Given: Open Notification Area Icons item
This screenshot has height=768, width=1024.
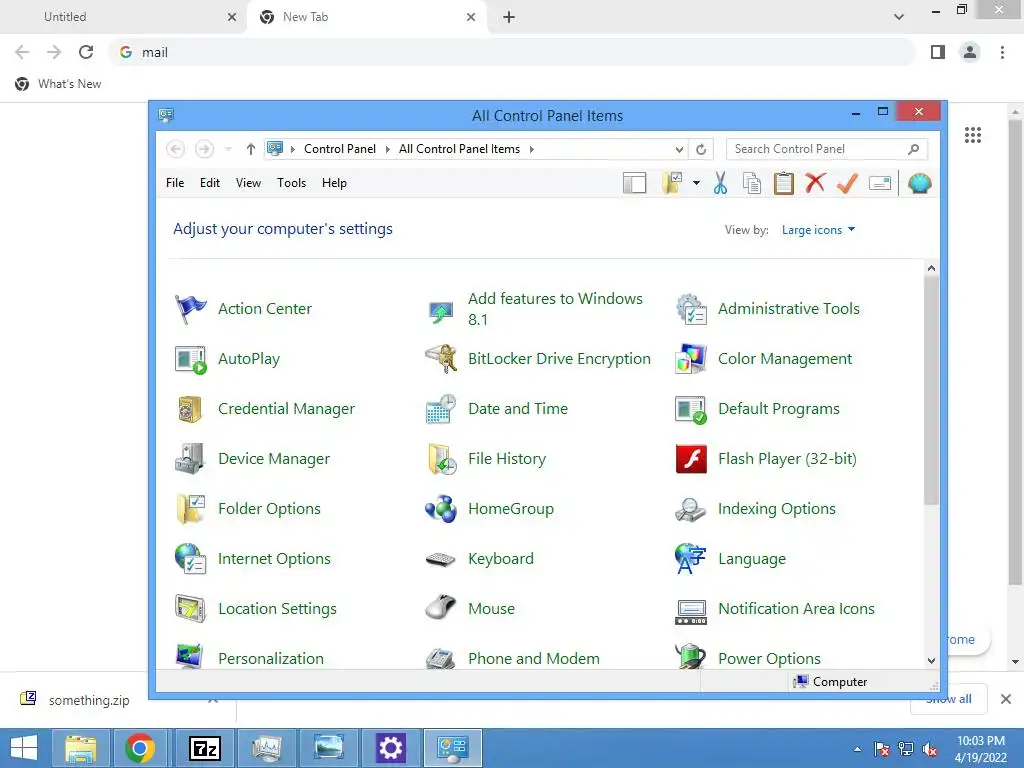Looking at the screenshot, I should (x=776, y=609).
